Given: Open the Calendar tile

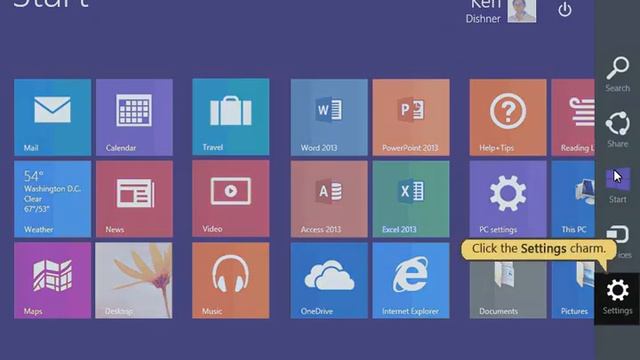Looking at the screenshot, I should pos(134,118).
